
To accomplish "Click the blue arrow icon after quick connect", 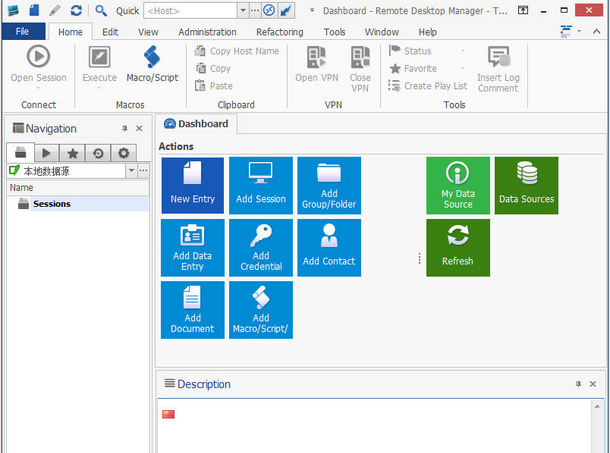I will [x=286, y=11].
